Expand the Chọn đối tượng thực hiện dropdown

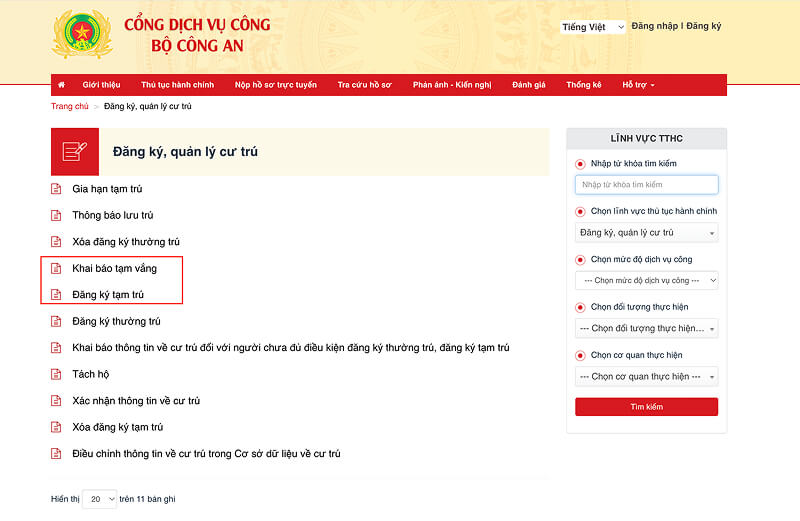646,328
